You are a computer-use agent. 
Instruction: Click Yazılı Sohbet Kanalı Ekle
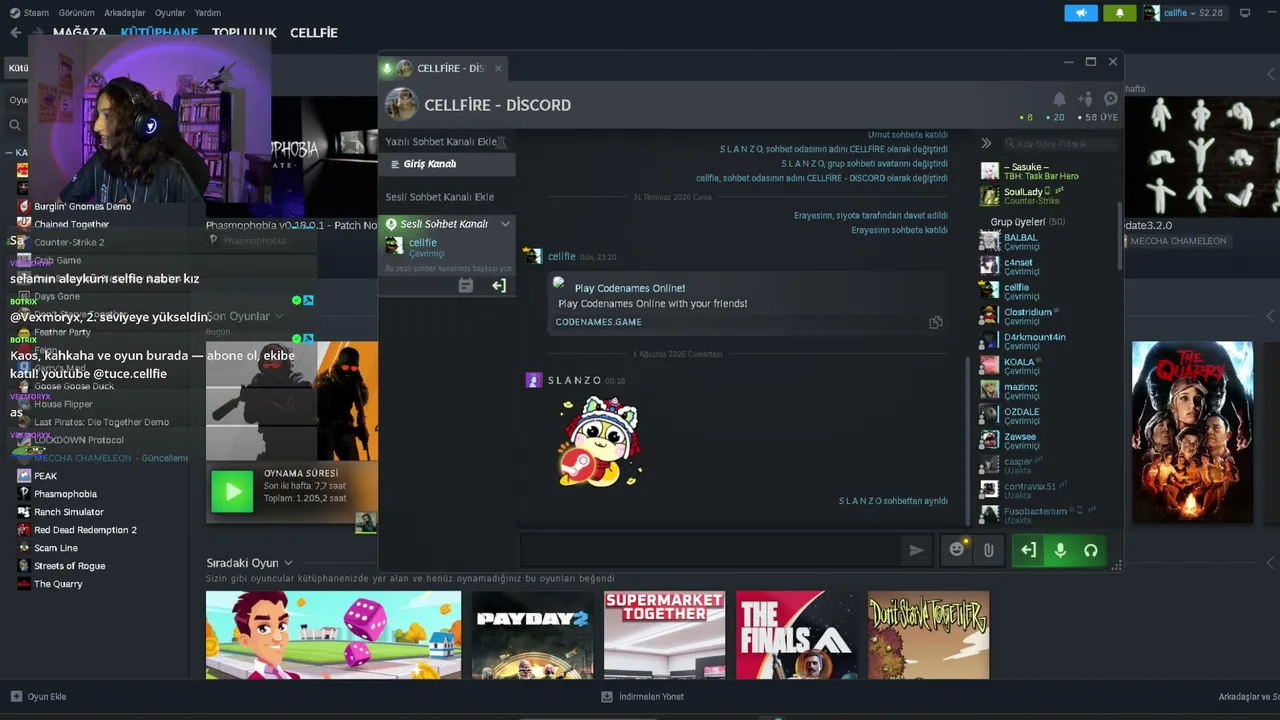(441, 142)
